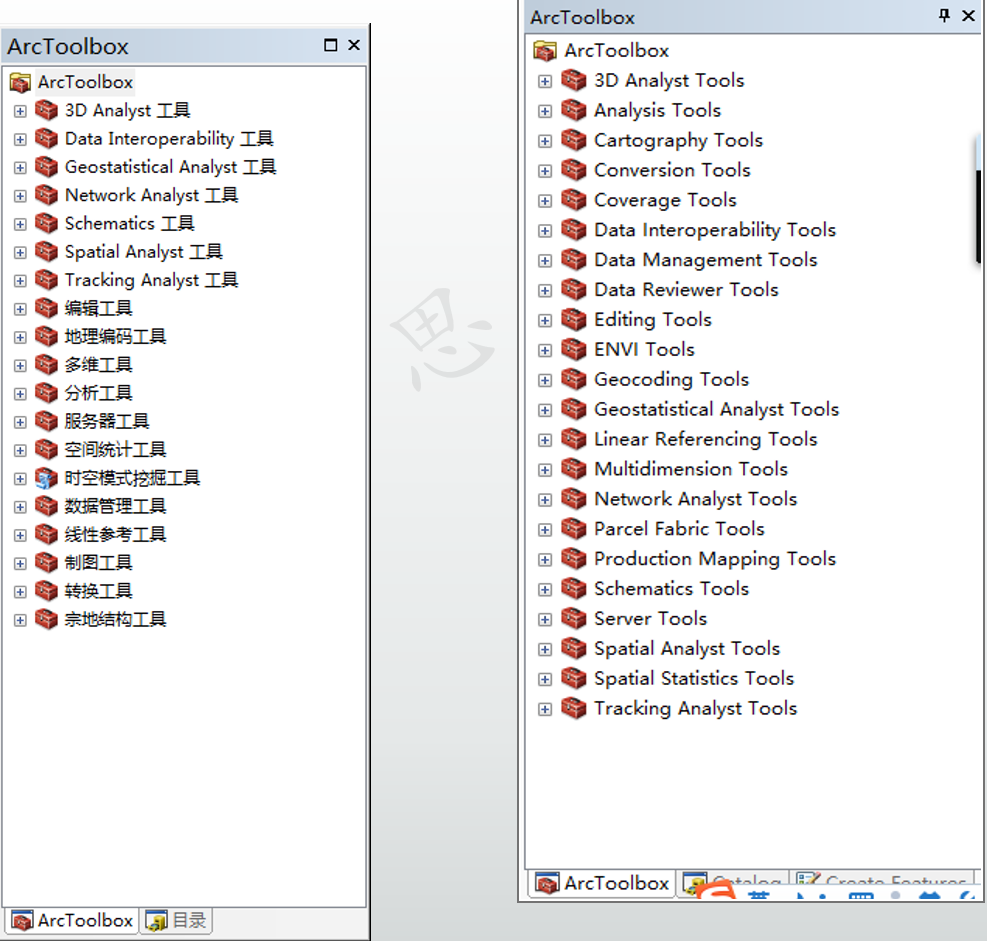Click the Network Analyst 工具 toolbox icon

click(x=46, y=195)
